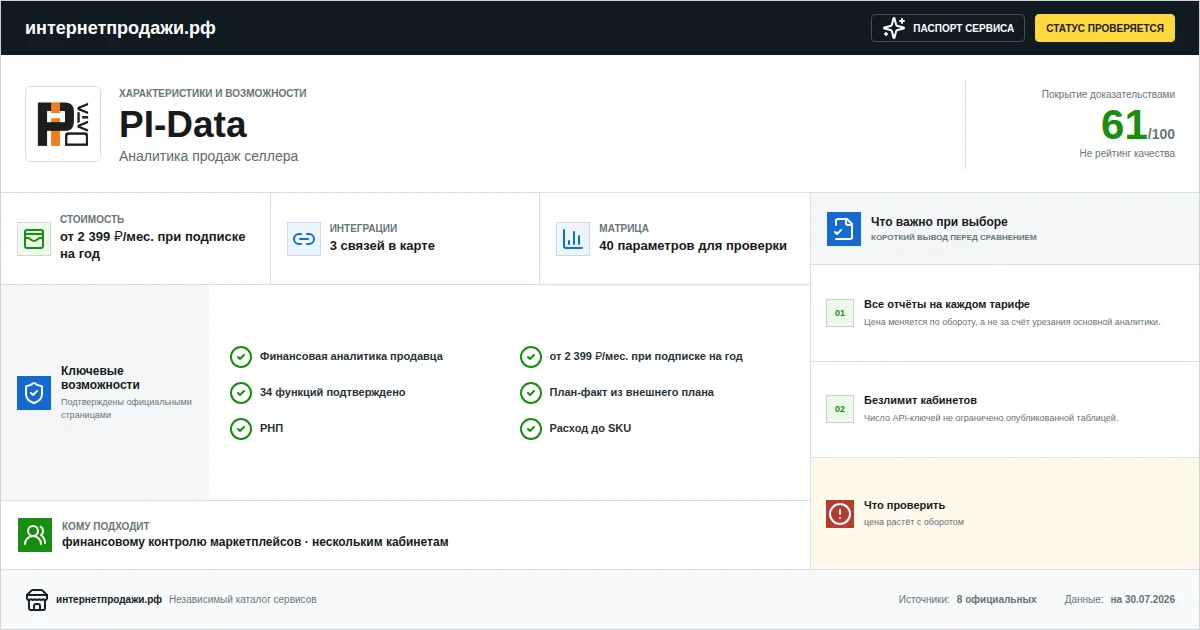The height and width of the screenshot is (630, 1200).
Task: Click the 3 связей в карте text
Action: click(x=382, y=246)
